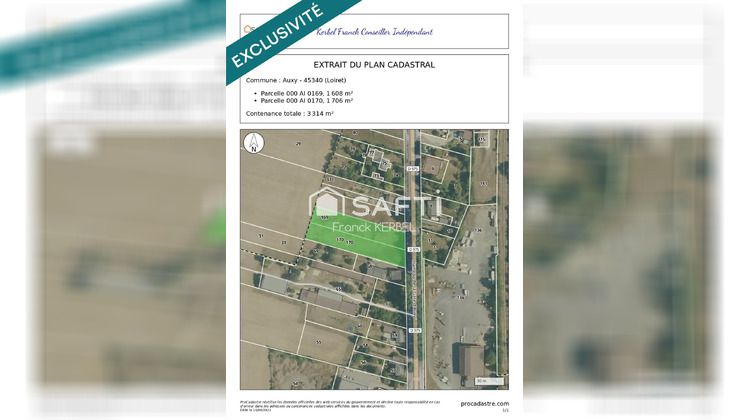Click the top D 975 road label
This screenshot has height=420, width=750.
tap(413, 169)
